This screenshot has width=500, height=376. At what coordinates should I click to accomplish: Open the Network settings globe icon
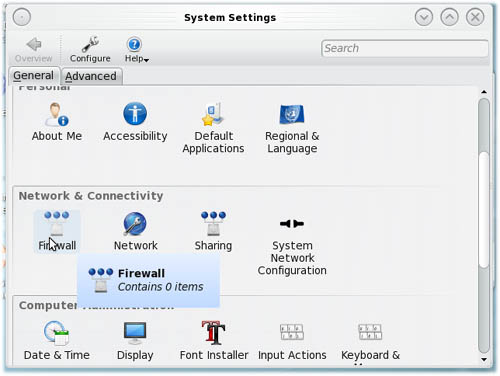[x=135, y=231]
